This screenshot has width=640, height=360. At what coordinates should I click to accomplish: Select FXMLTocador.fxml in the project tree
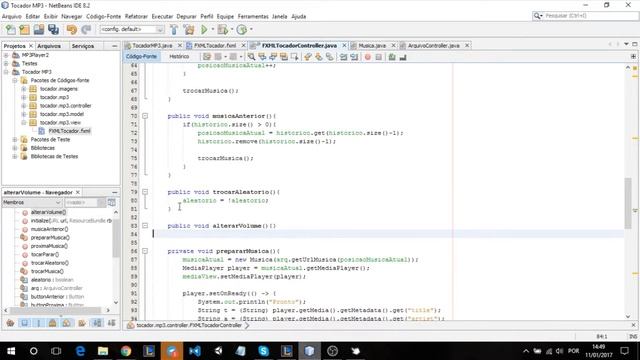[x=69, y=131]
